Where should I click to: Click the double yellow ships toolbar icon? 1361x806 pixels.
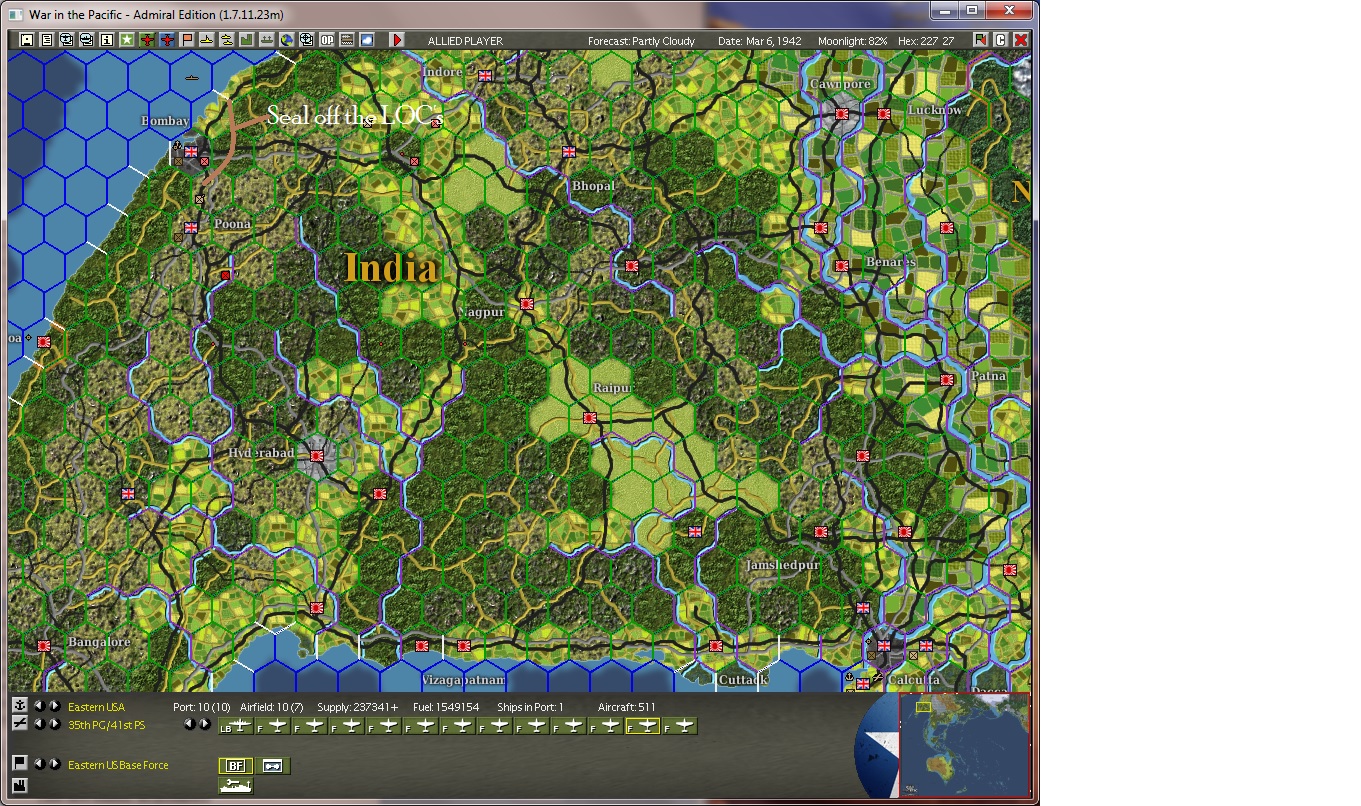(227, 40)
